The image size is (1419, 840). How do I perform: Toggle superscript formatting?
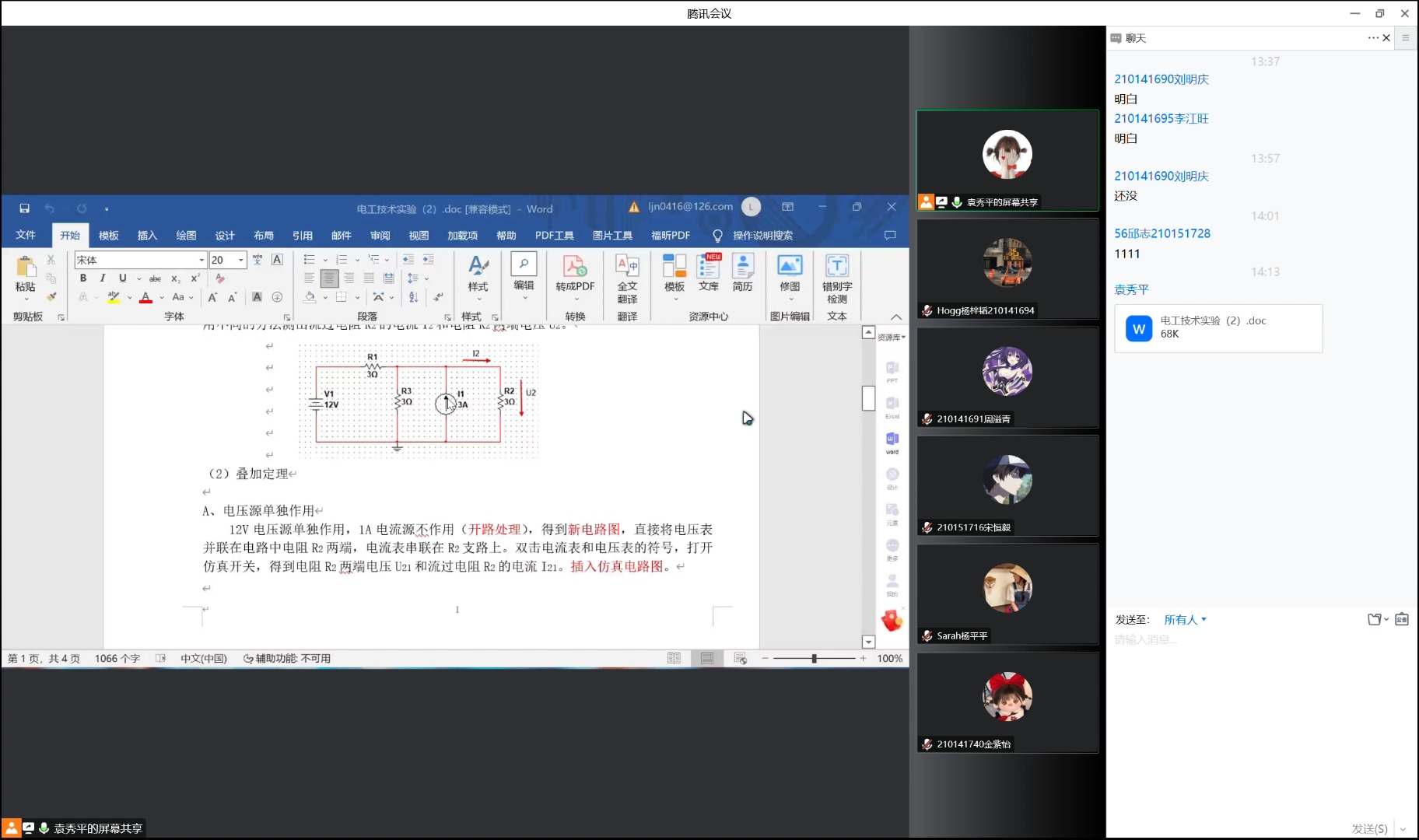(195, 278)
